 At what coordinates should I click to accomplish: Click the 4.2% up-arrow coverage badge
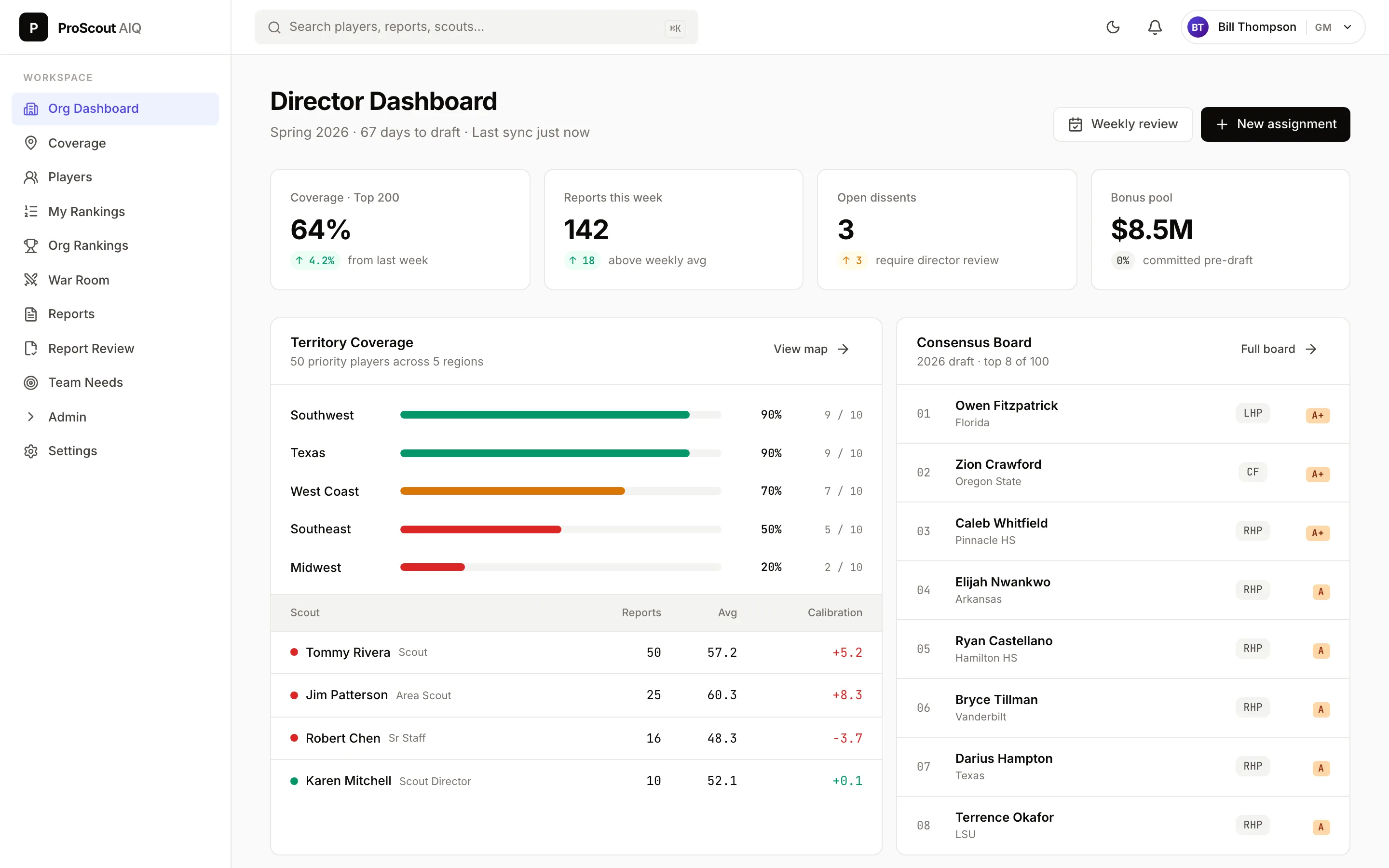point(315,260)
